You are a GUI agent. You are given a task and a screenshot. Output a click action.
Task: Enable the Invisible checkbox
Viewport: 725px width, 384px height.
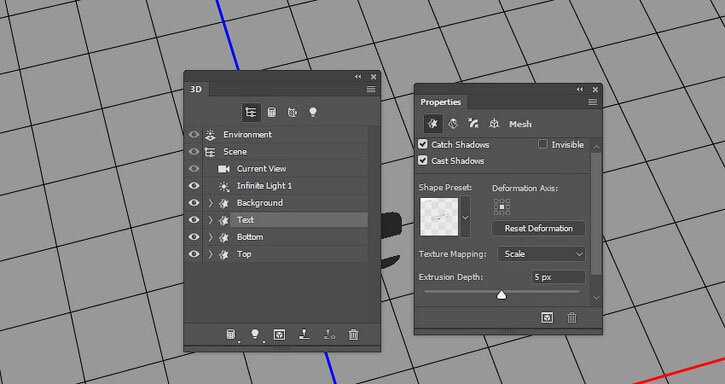click(x=542, y=144)
